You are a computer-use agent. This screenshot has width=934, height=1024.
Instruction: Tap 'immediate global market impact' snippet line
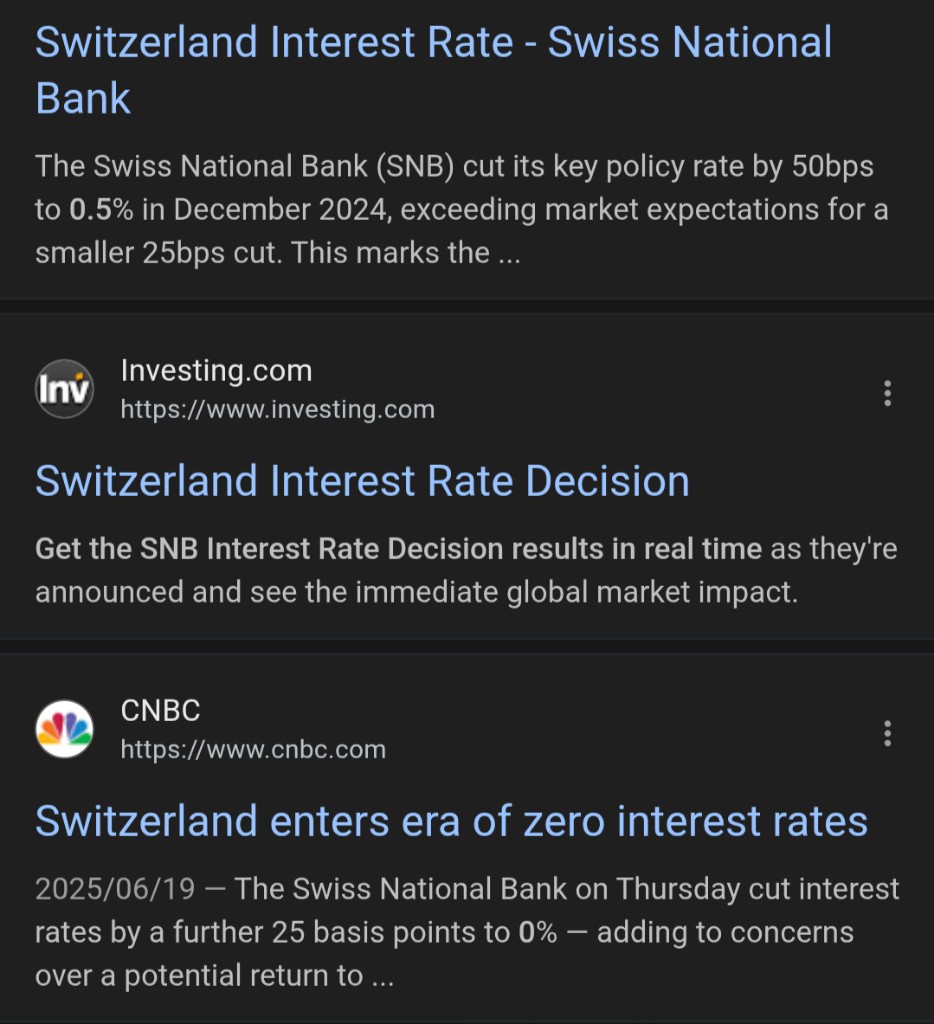coord(577,592)
